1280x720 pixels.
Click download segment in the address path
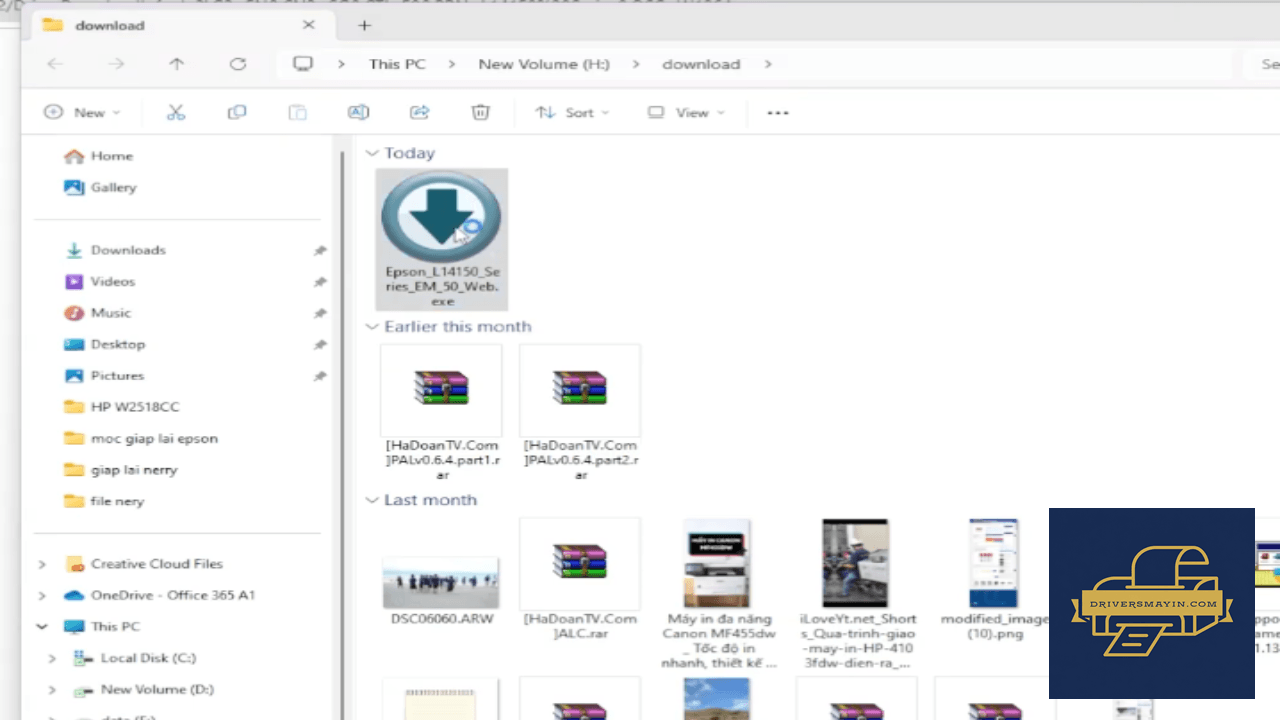click(701, 64)
